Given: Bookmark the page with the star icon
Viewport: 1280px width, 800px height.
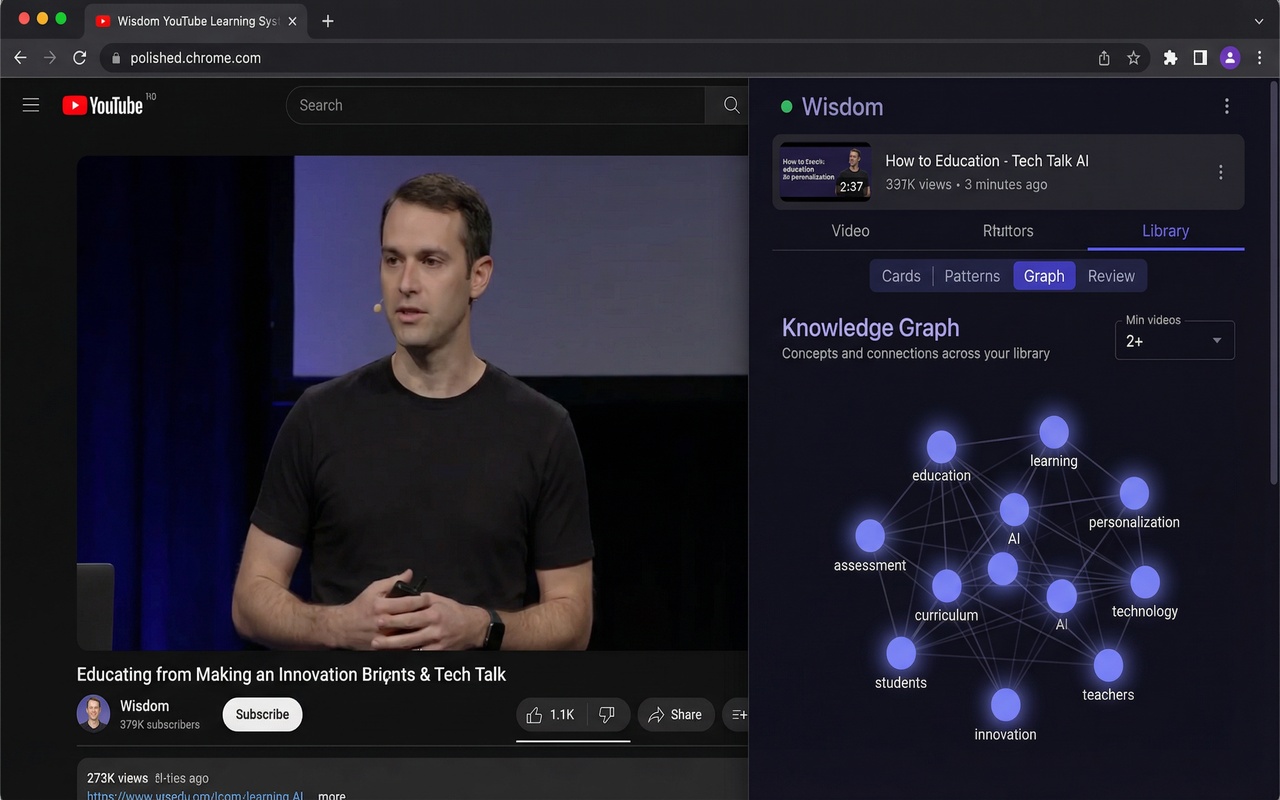Looking at the screenshot, I should click(x=1134, y=57).
